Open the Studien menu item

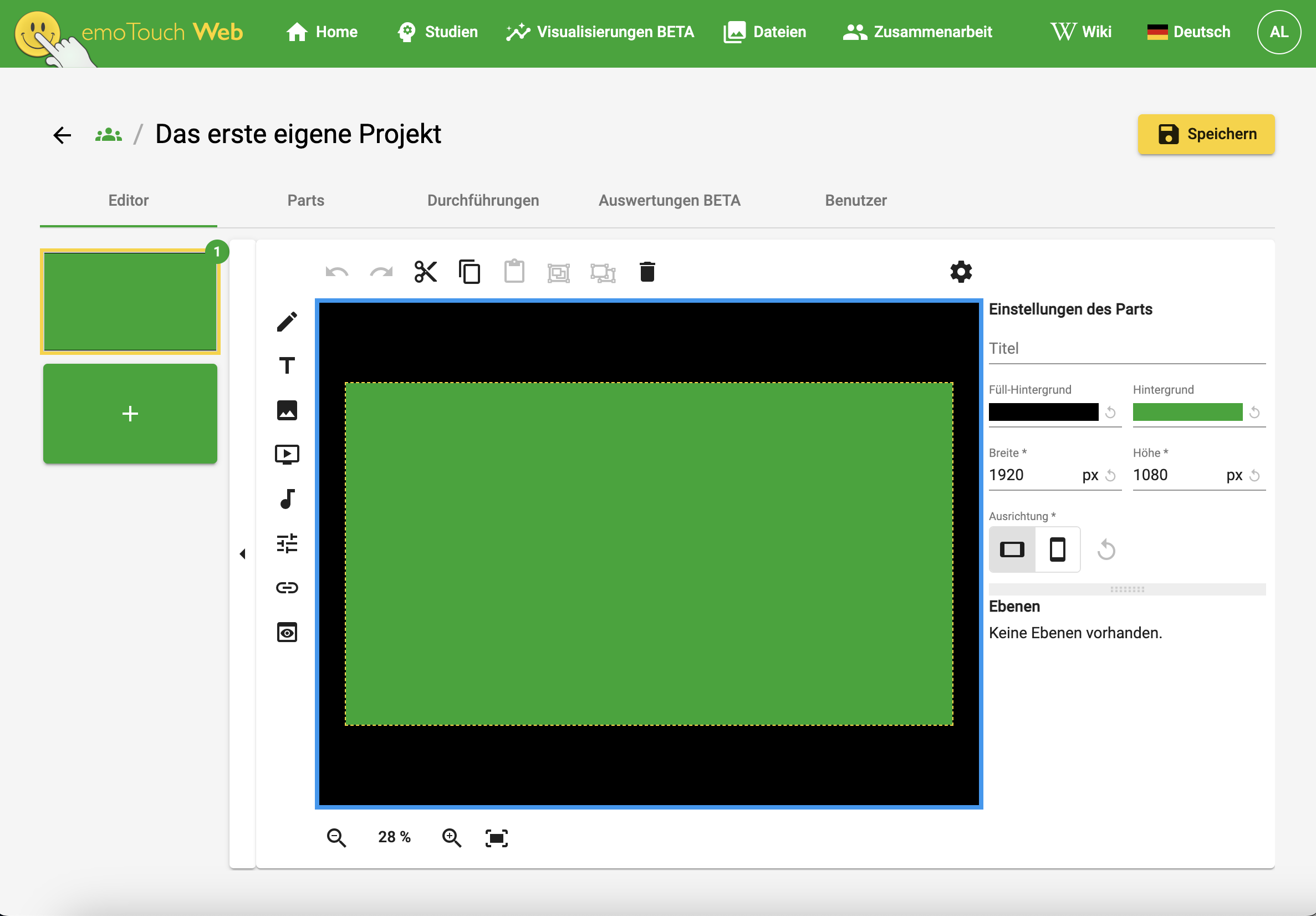437,32
